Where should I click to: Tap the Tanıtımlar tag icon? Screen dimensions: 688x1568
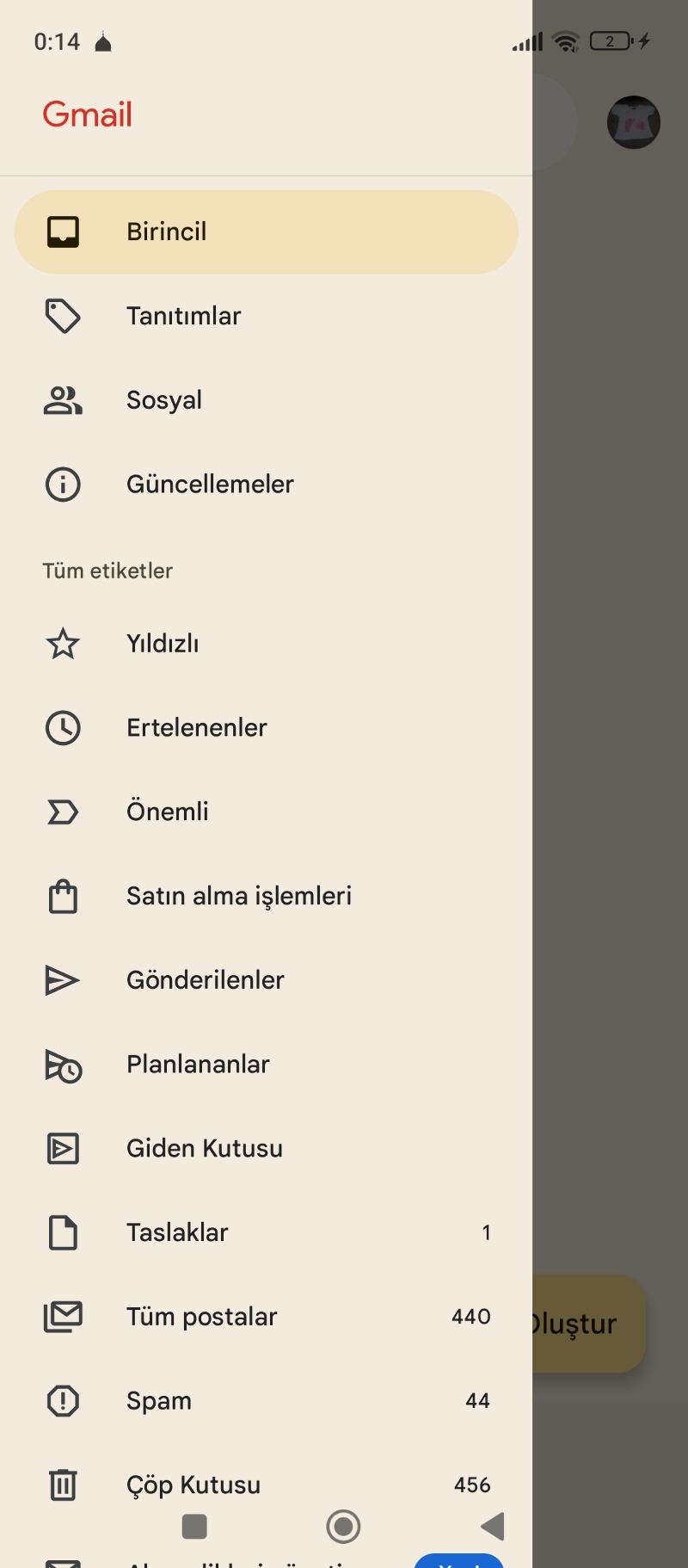[x=63, y=316]
